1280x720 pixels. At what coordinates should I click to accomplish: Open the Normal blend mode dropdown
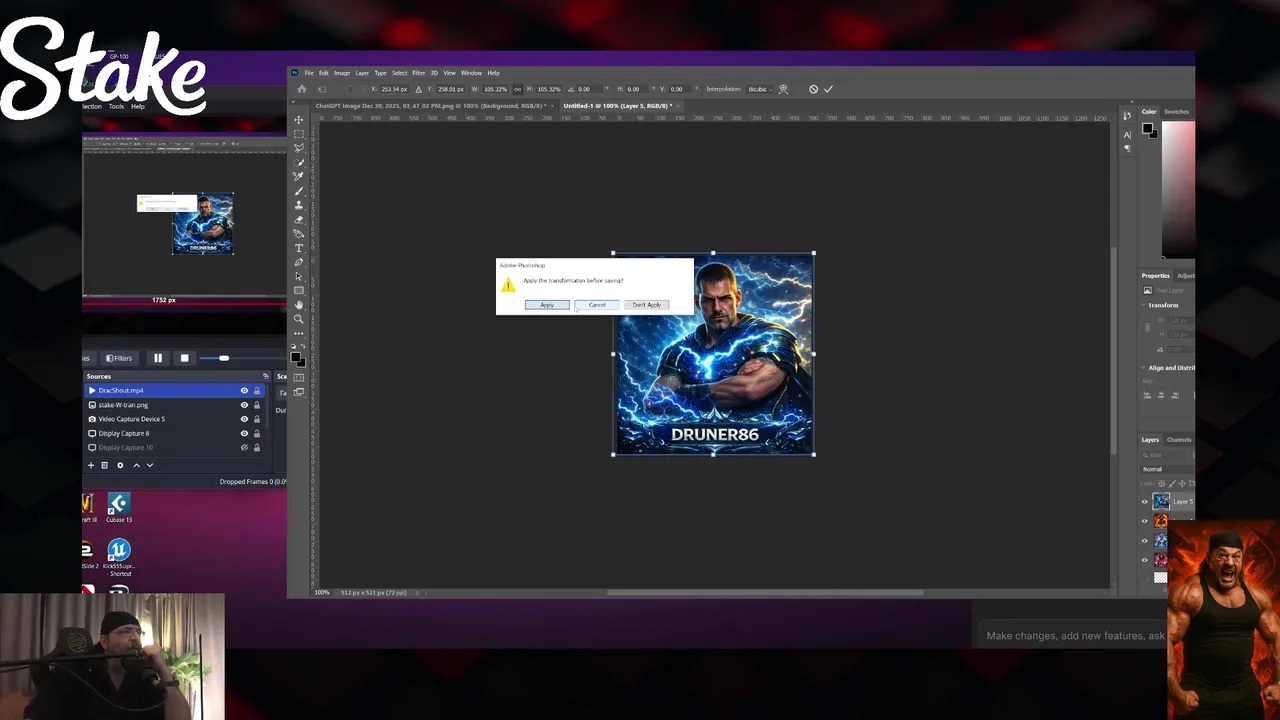[1165, 469]
